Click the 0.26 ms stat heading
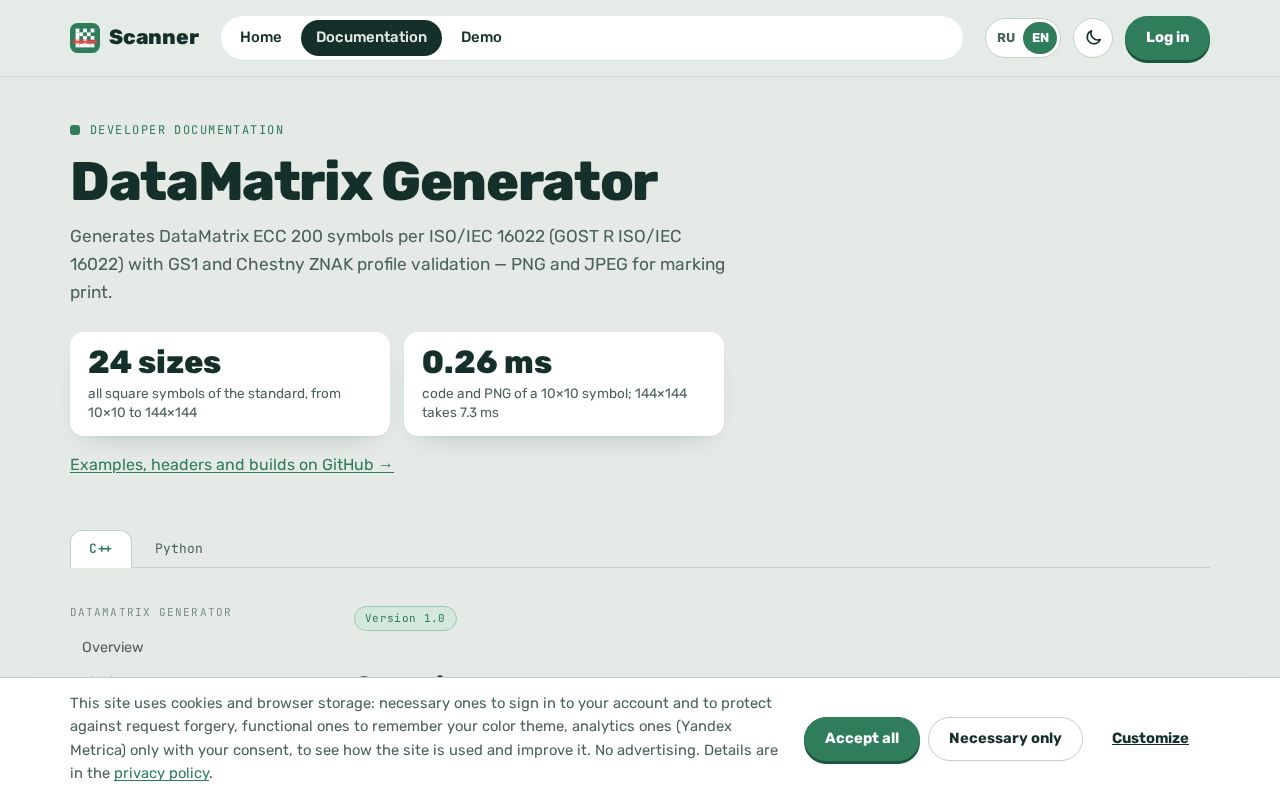Image resolution: width=1280 pixels, height=800 pixels. tap(487, 362)
